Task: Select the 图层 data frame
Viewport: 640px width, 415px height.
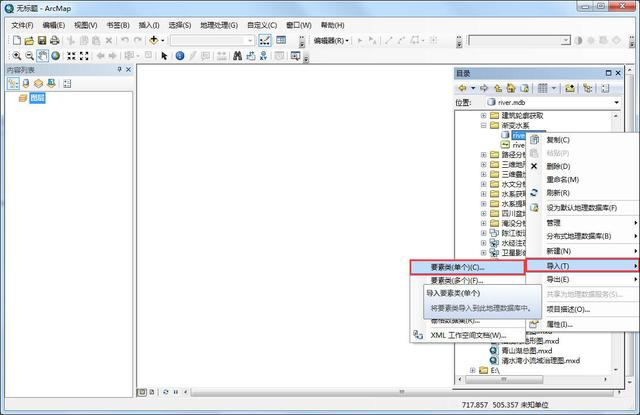Action: (37, 98)
